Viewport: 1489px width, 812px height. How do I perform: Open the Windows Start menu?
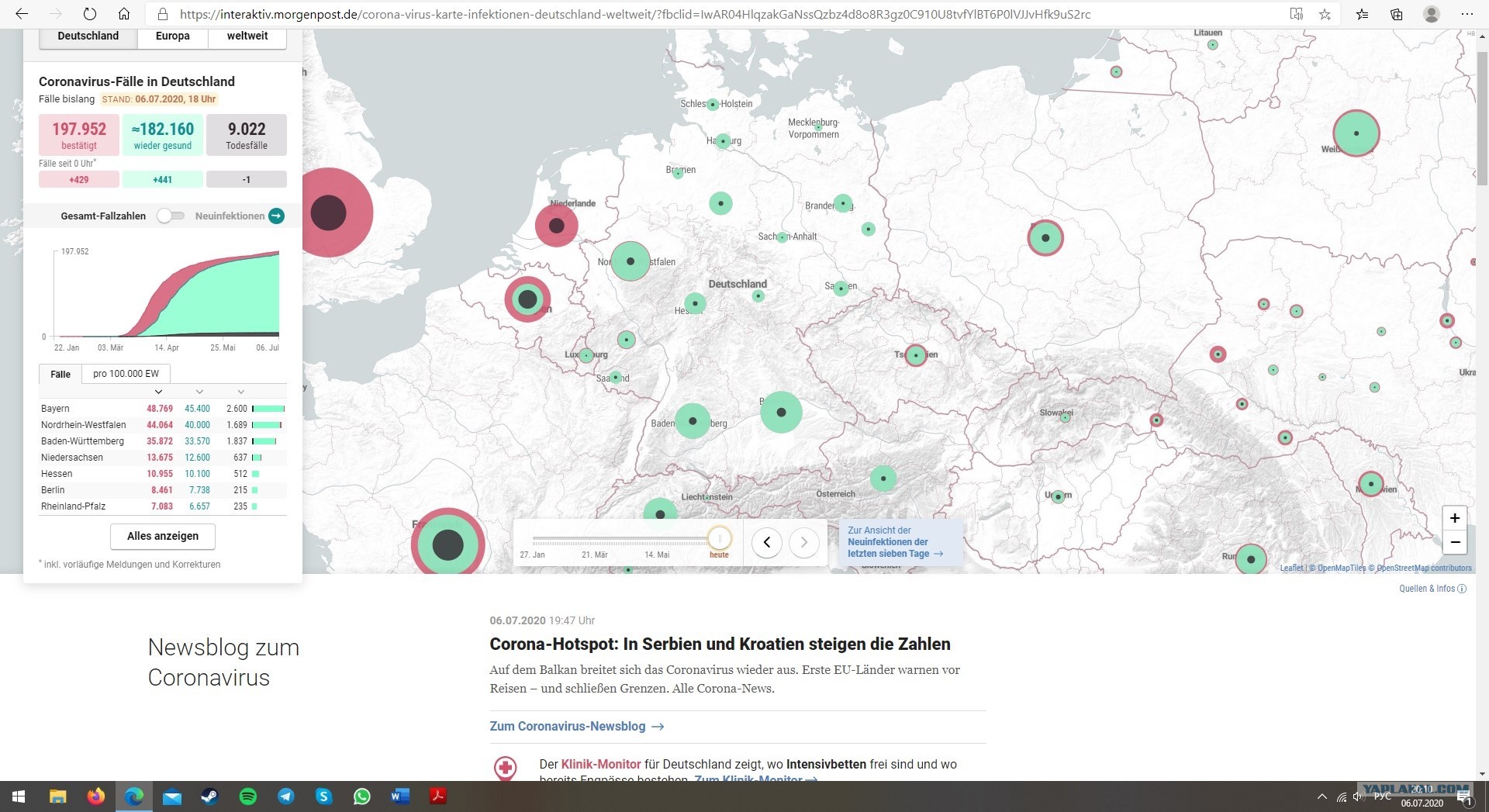19,796
